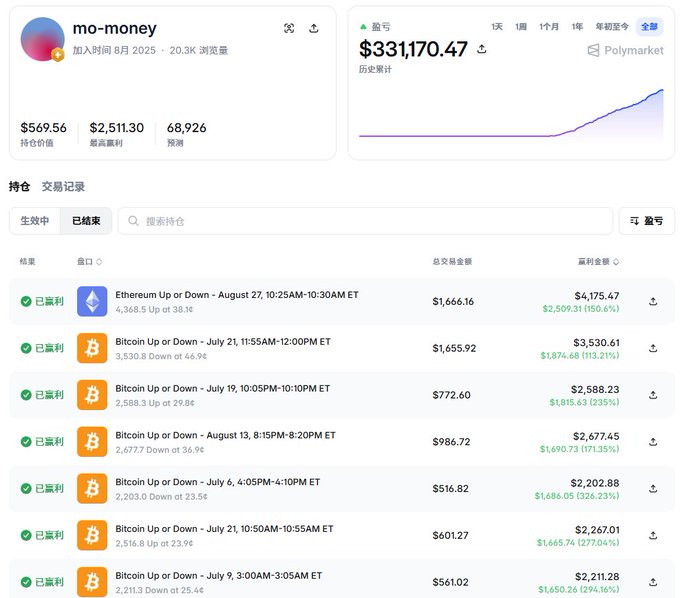
Task: Click the QR scan icon next to mo-money
Action: point(289,29)
